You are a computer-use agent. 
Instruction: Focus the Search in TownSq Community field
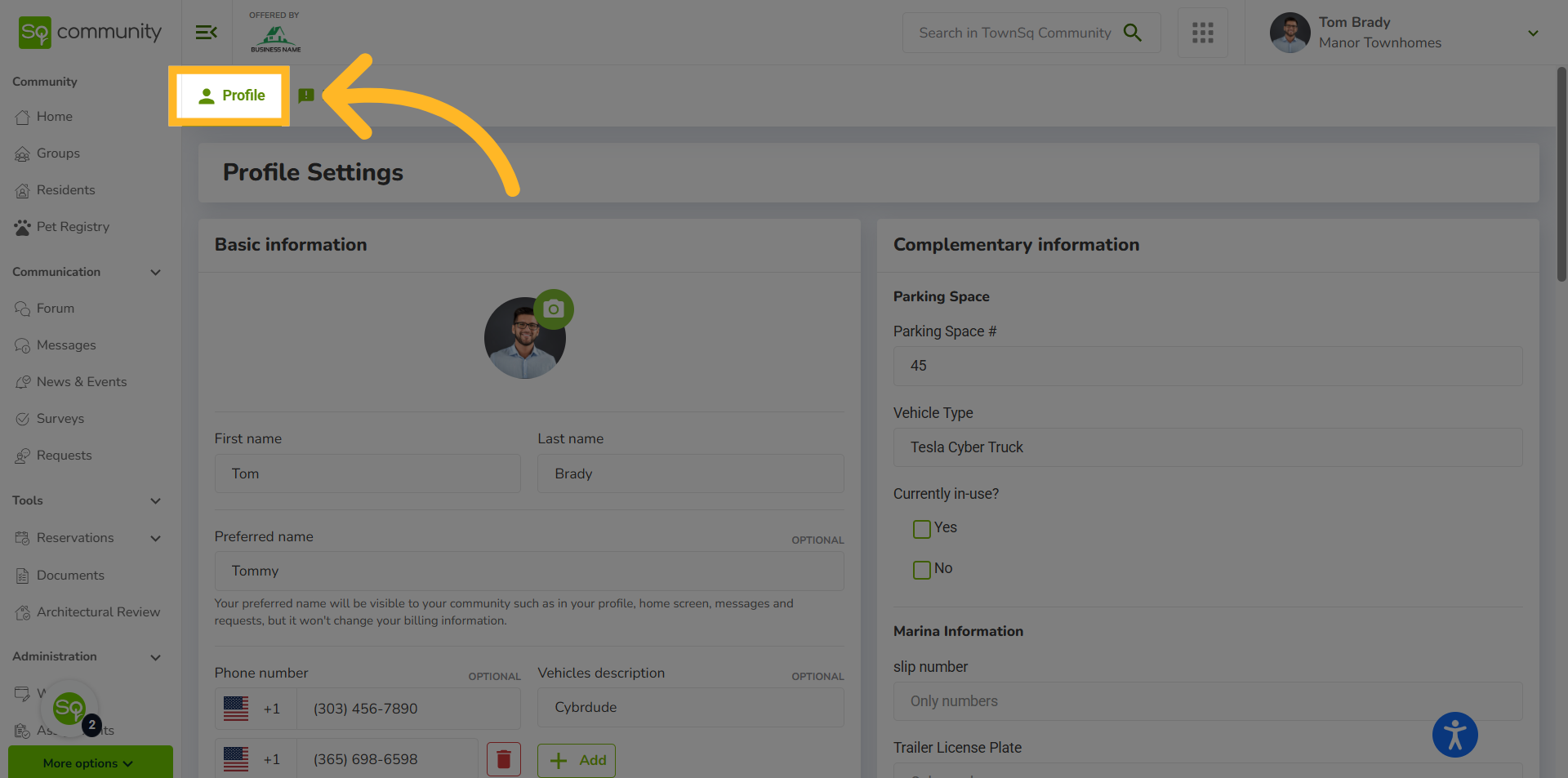(1014, 33)
